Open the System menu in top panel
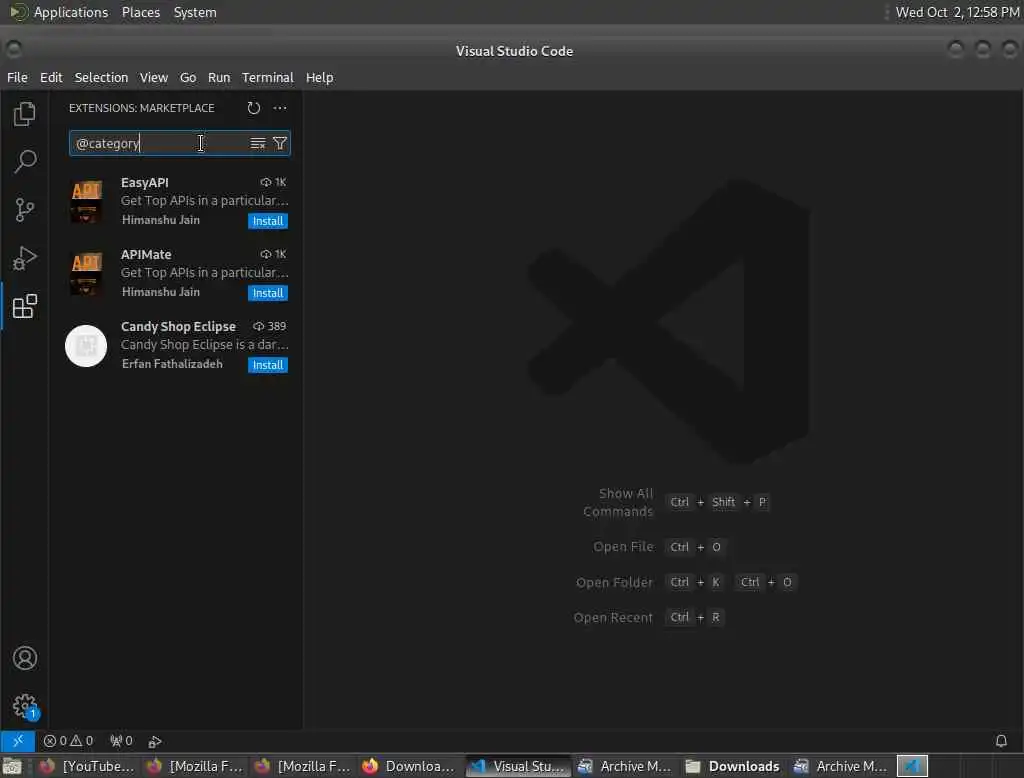This screenshot has height=778, width=1024. 195,12
